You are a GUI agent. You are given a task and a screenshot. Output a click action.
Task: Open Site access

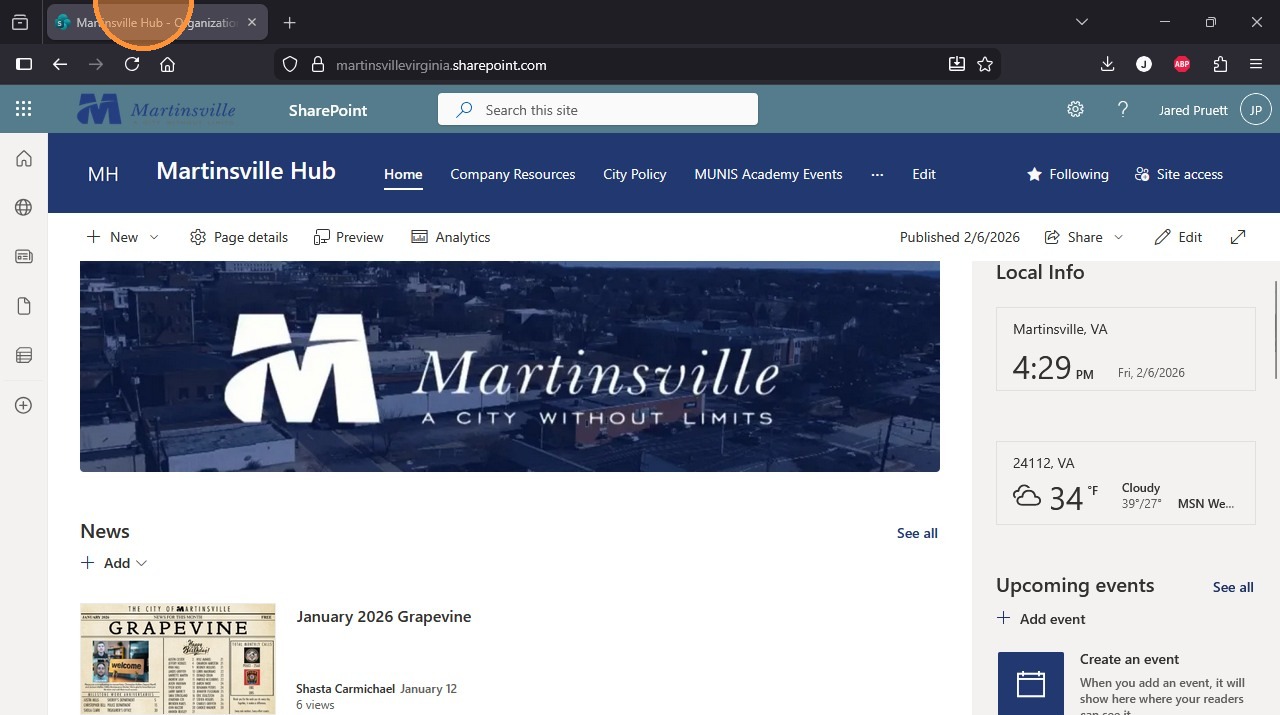click(1179, 174)
